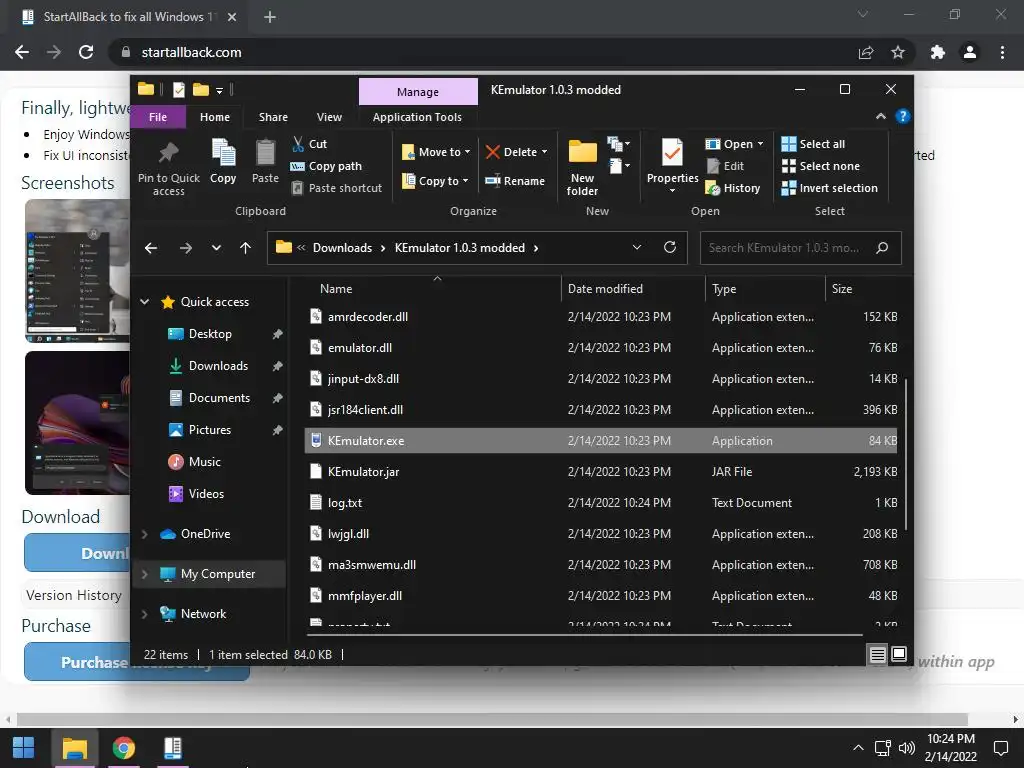Screen dimensions: 1024x768
Task: Click the Search KEmulator search box
Action: [801, 248]
